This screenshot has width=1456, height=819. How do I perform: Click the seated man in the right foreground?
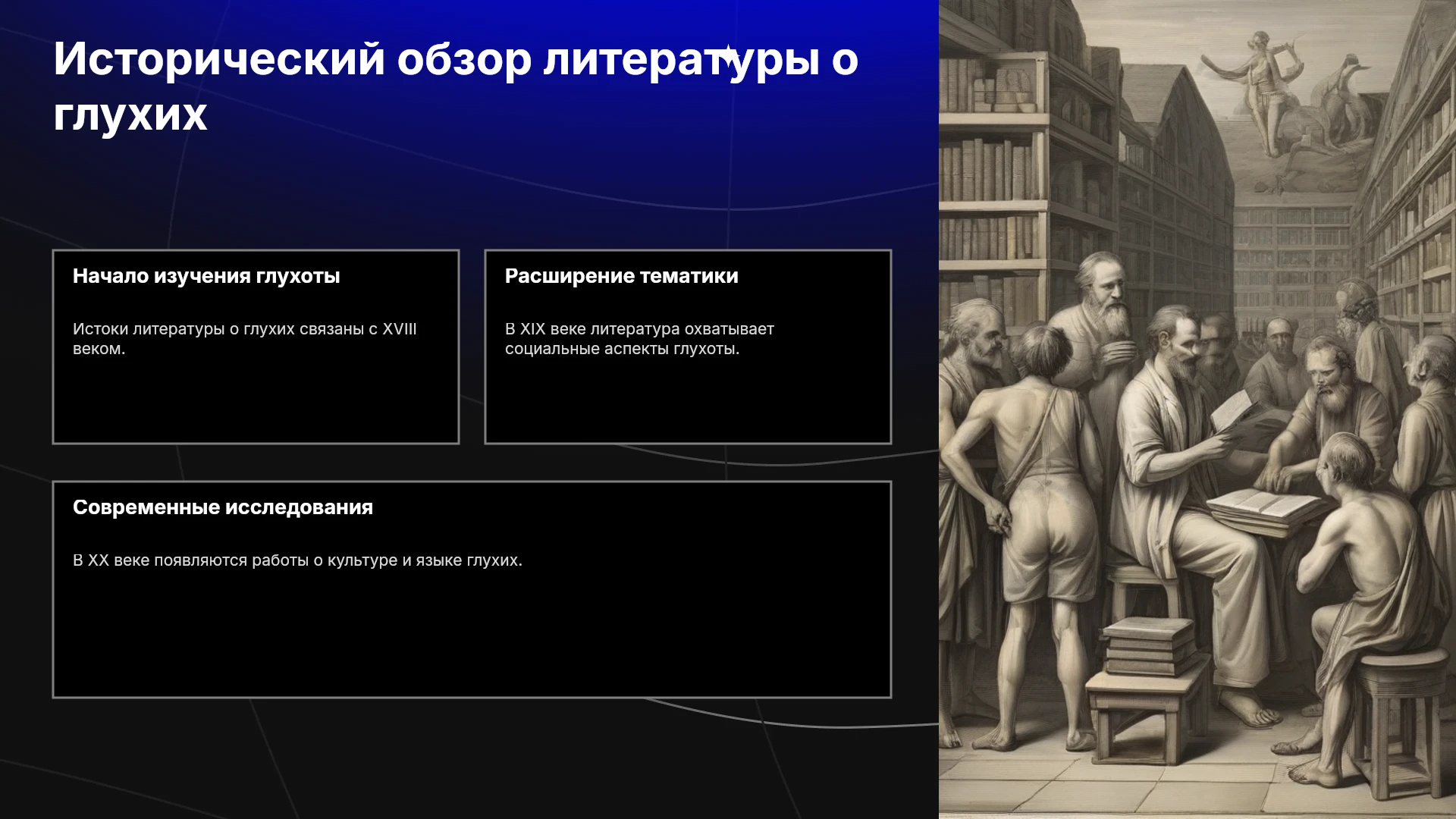pos(1365,591)
